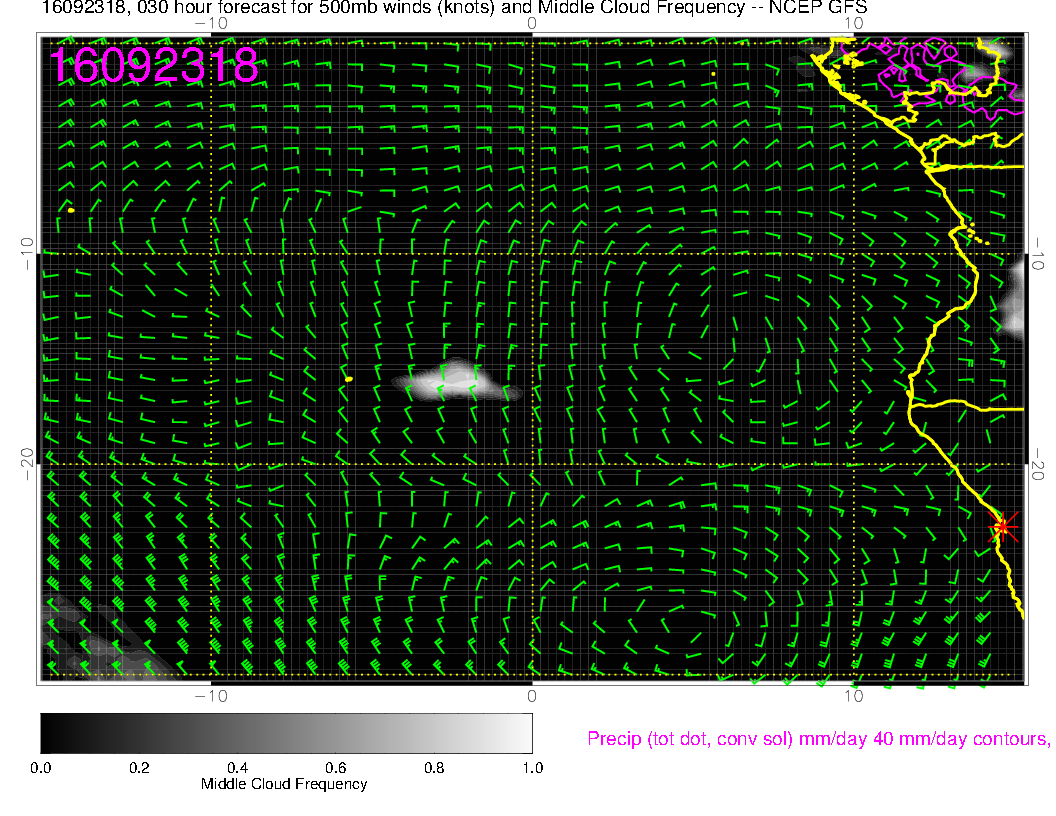Image resolution: width=1056 pixels, height=816 pixels.
Task: Click the yellow island dot near left map edge
Action: tap(71, 210)
